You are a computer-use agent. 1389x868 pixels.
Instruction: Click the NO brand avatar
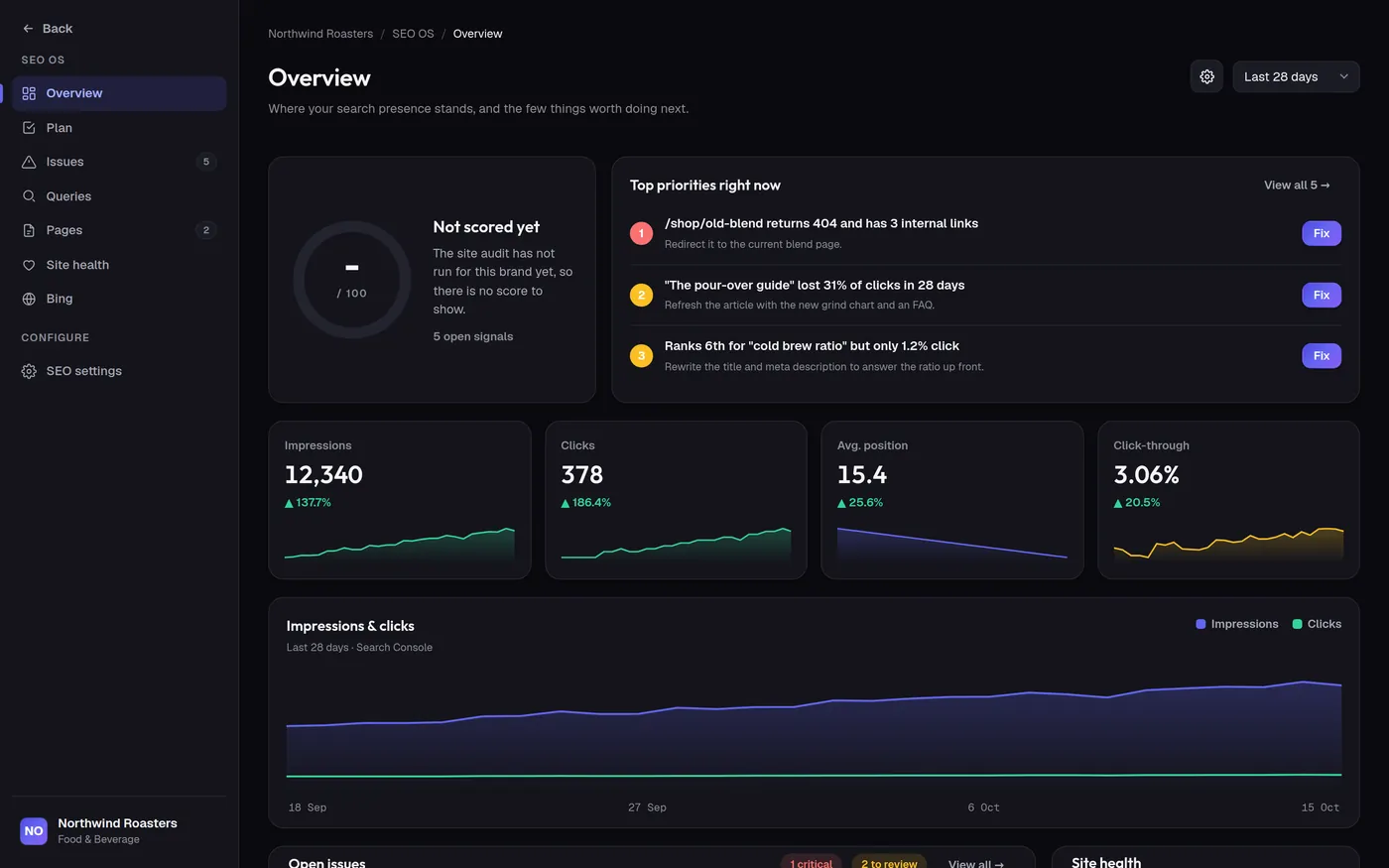coord(34,831)
